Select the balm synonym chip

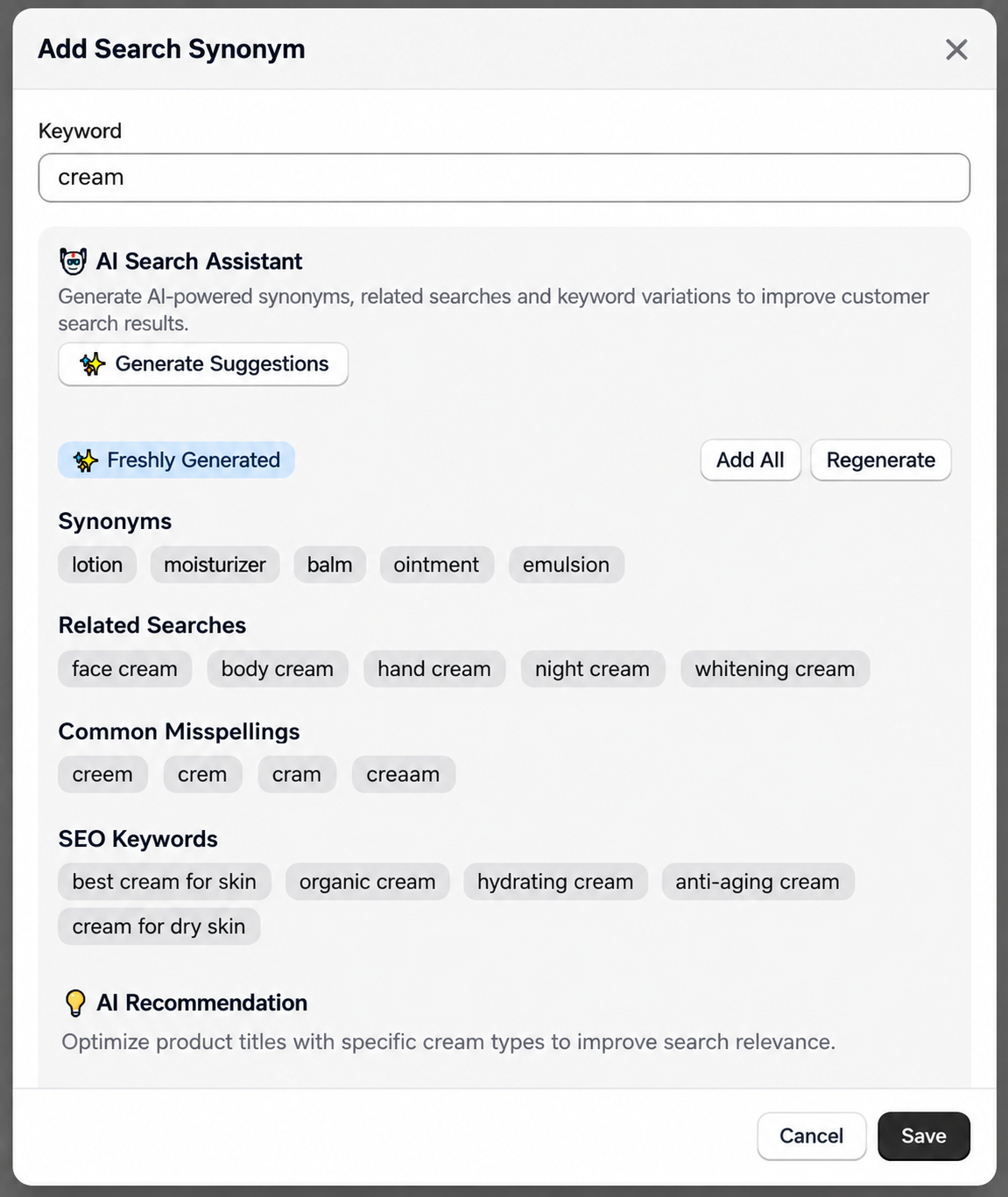(x=329, y=565)
